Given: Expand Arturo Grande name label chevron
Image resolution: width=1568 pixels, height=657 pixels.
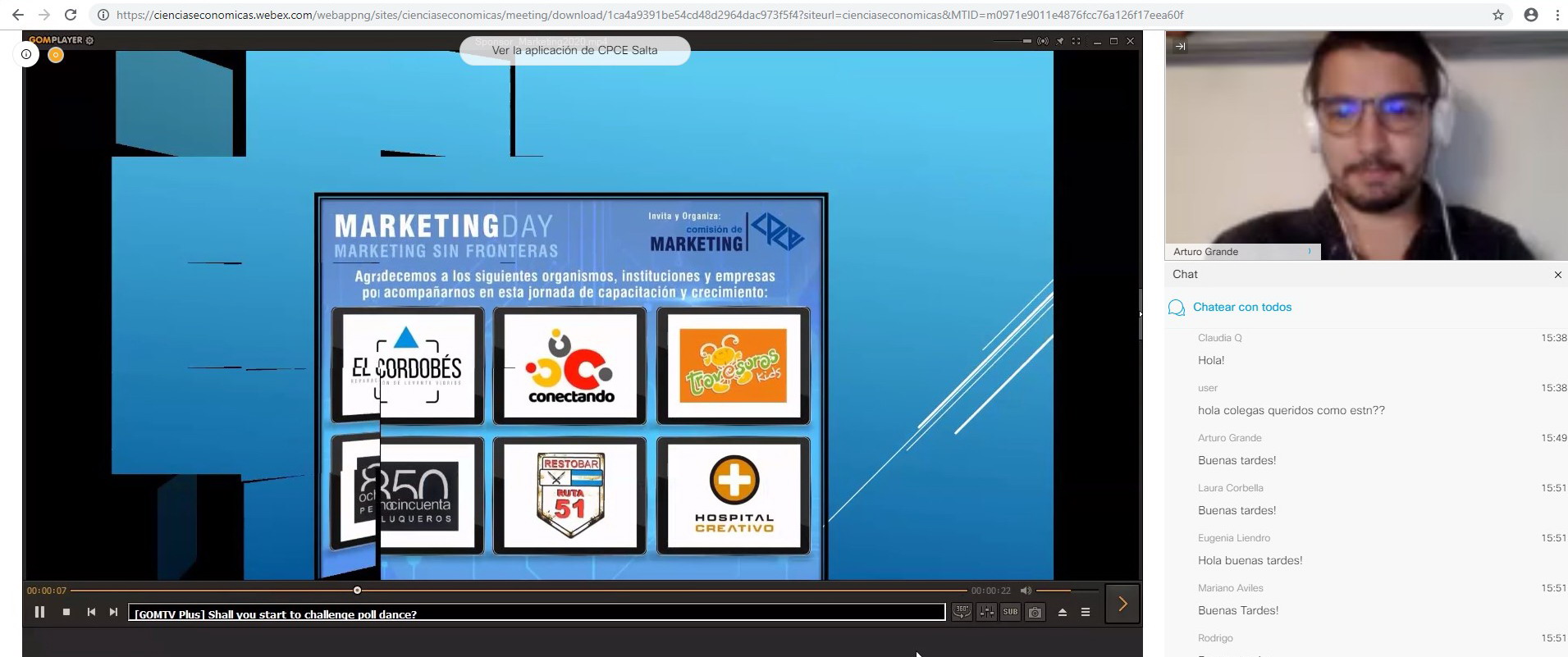Looking at the screenshot, I should point(1310,251).
